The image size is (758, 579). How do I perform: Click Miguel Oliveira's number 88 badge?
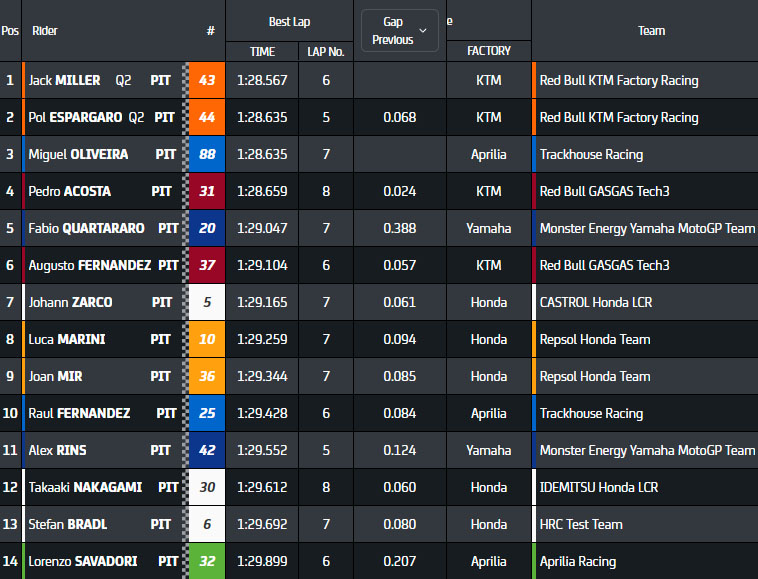click(x=207, y=154)
